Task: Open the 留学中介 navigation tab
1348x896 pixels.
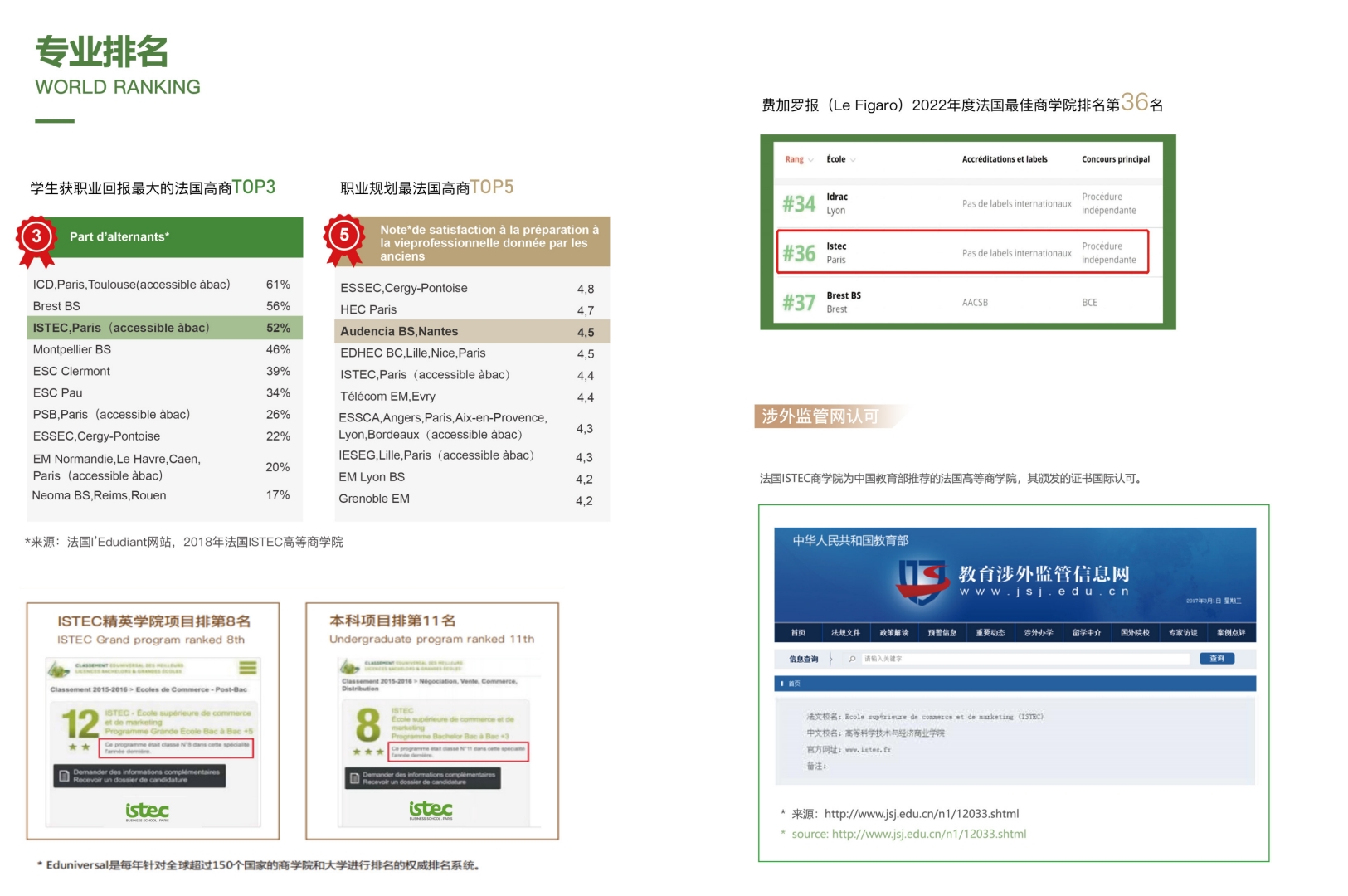Action: click(x=1086, y=633)
